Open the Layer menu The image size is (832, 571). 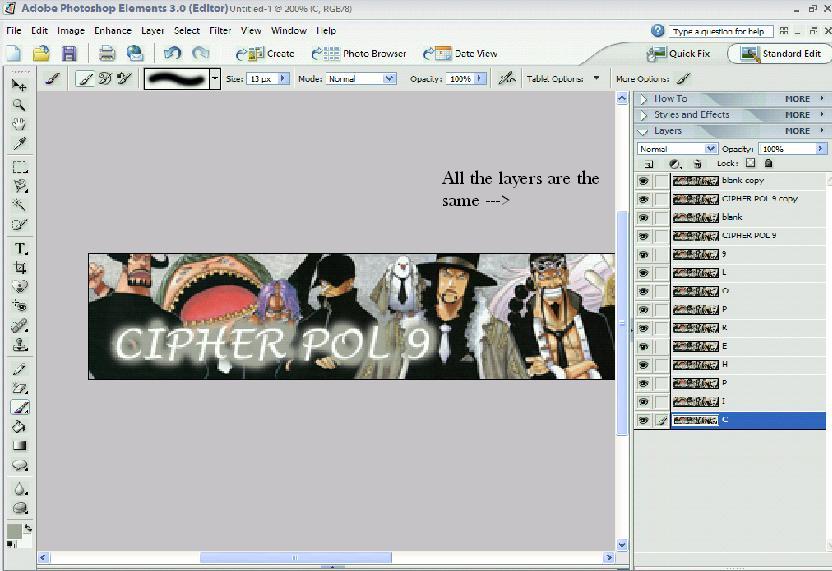pos(152,31)
